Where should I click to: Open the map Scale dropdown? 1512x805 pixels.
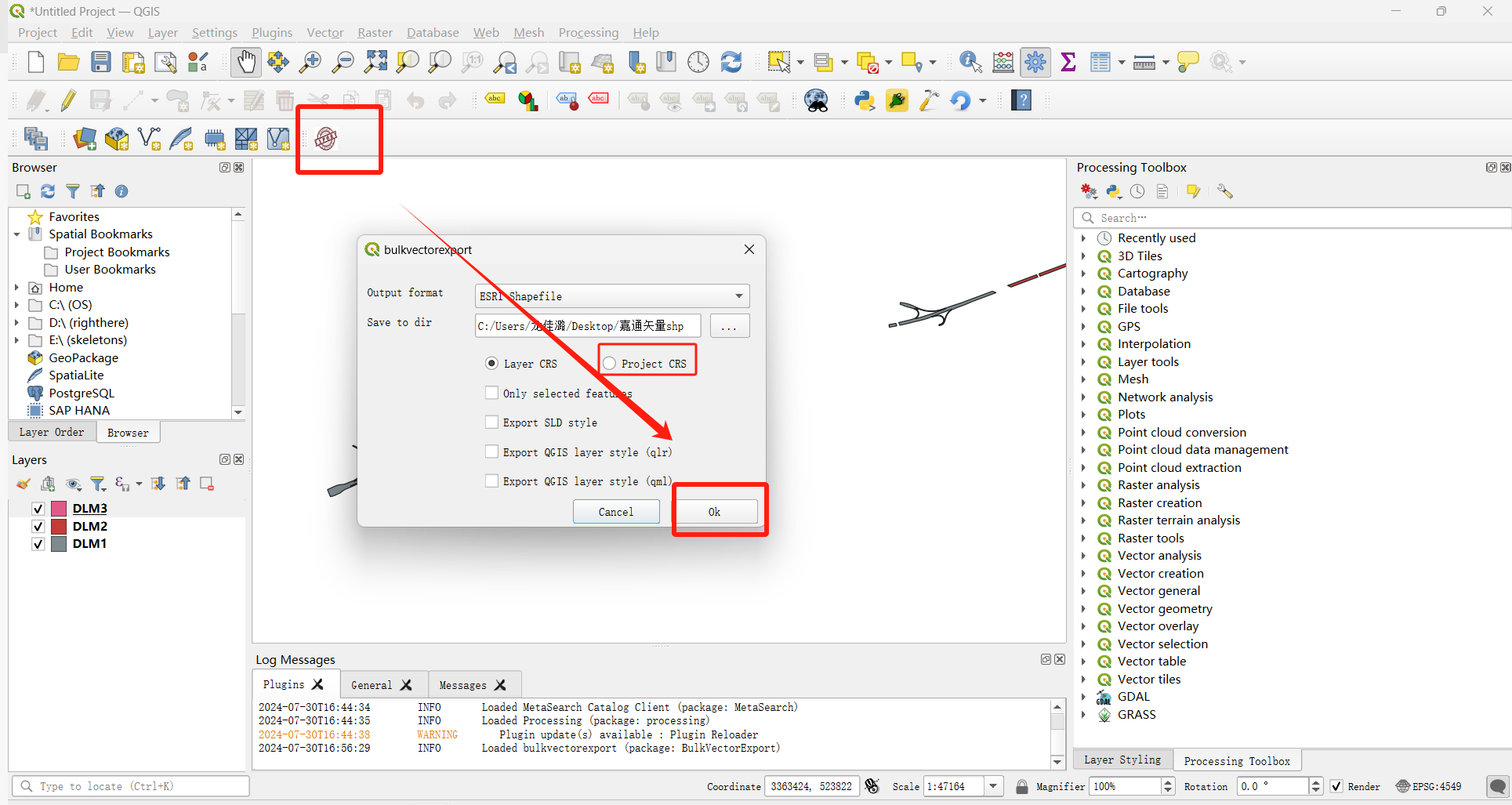point(994,786)
